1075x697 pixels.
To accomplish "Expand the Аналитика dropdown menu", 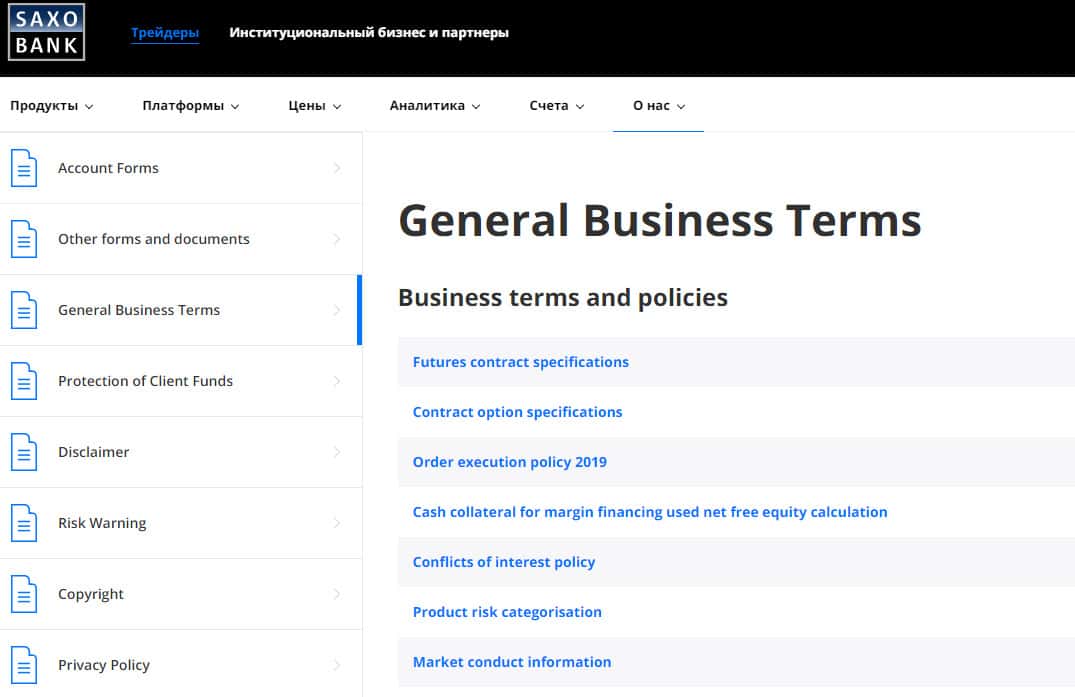I will tap(434, 106).
